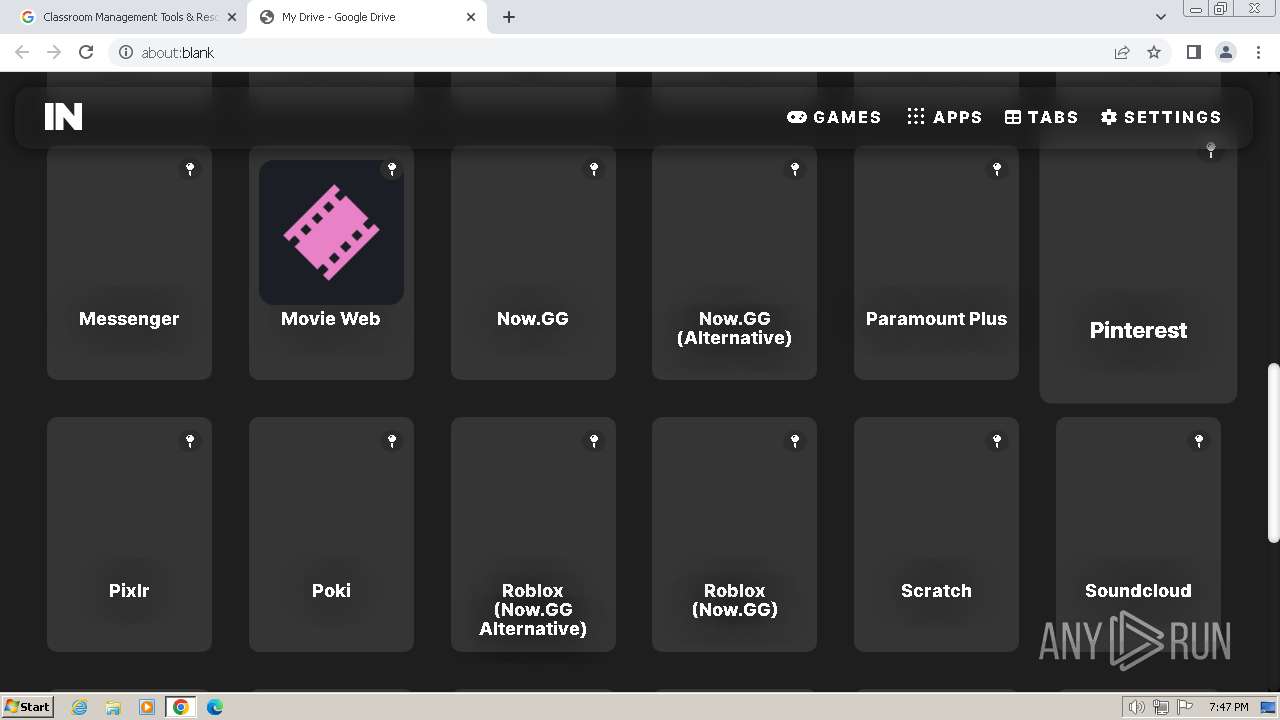Pin the Poki app card
This screenshot has height=720, width=1280.
392,441
